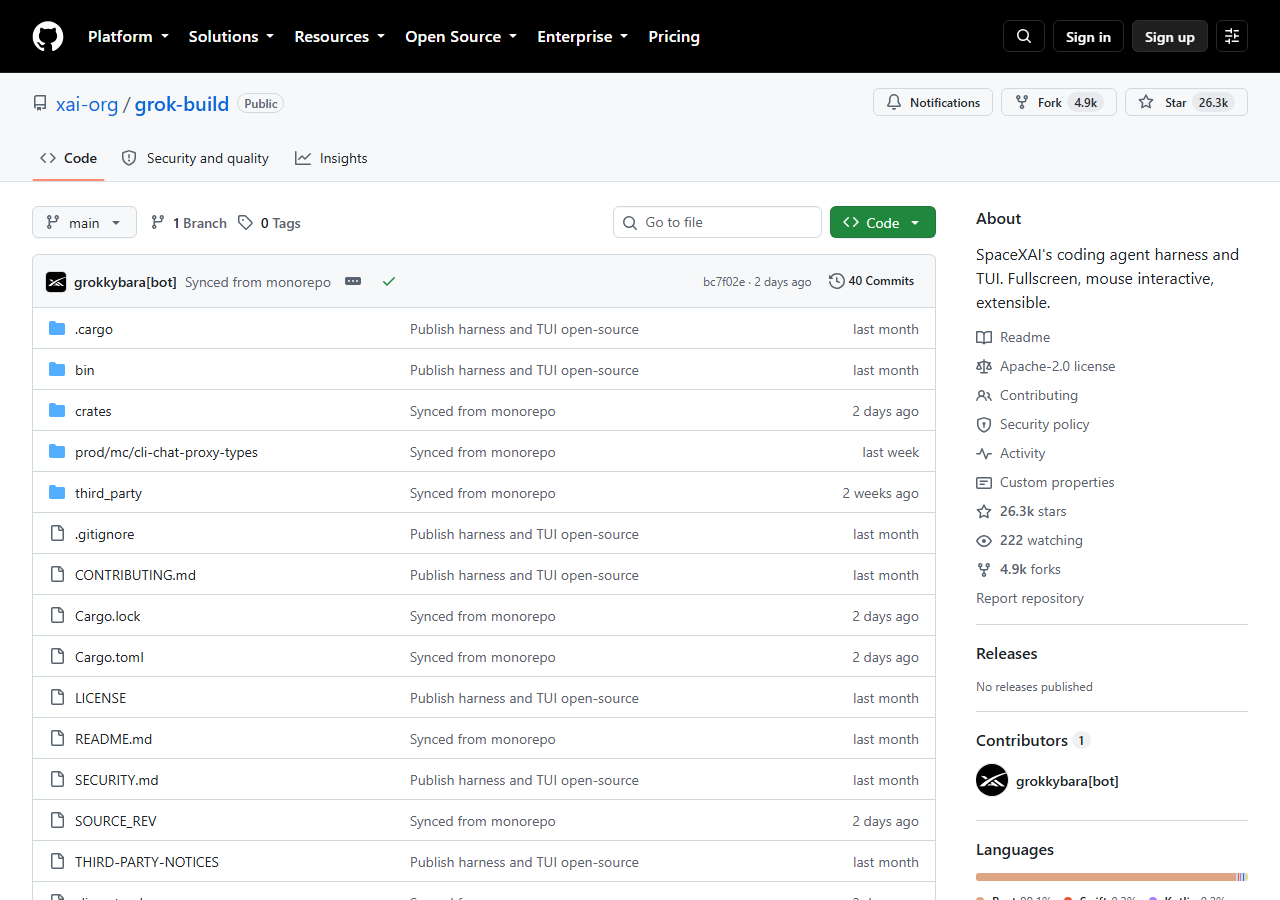Click the repository icon before xai-org
Image resolution: width=1280 pixels, height=900 pixels.
[x=40, y=103]
